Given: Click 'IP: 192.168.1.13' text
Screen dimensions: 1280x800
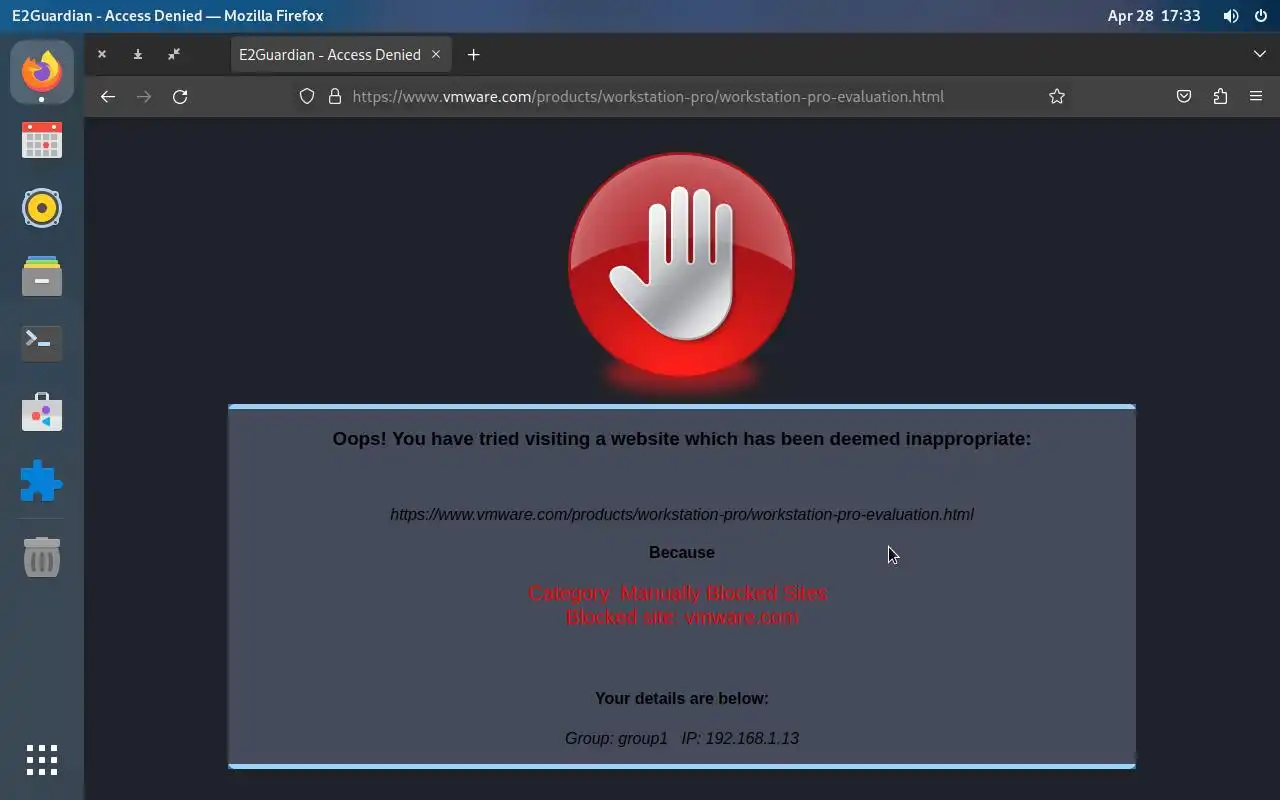Looking at the screenshot, I should pyautogui.click(x=740, y=738).
